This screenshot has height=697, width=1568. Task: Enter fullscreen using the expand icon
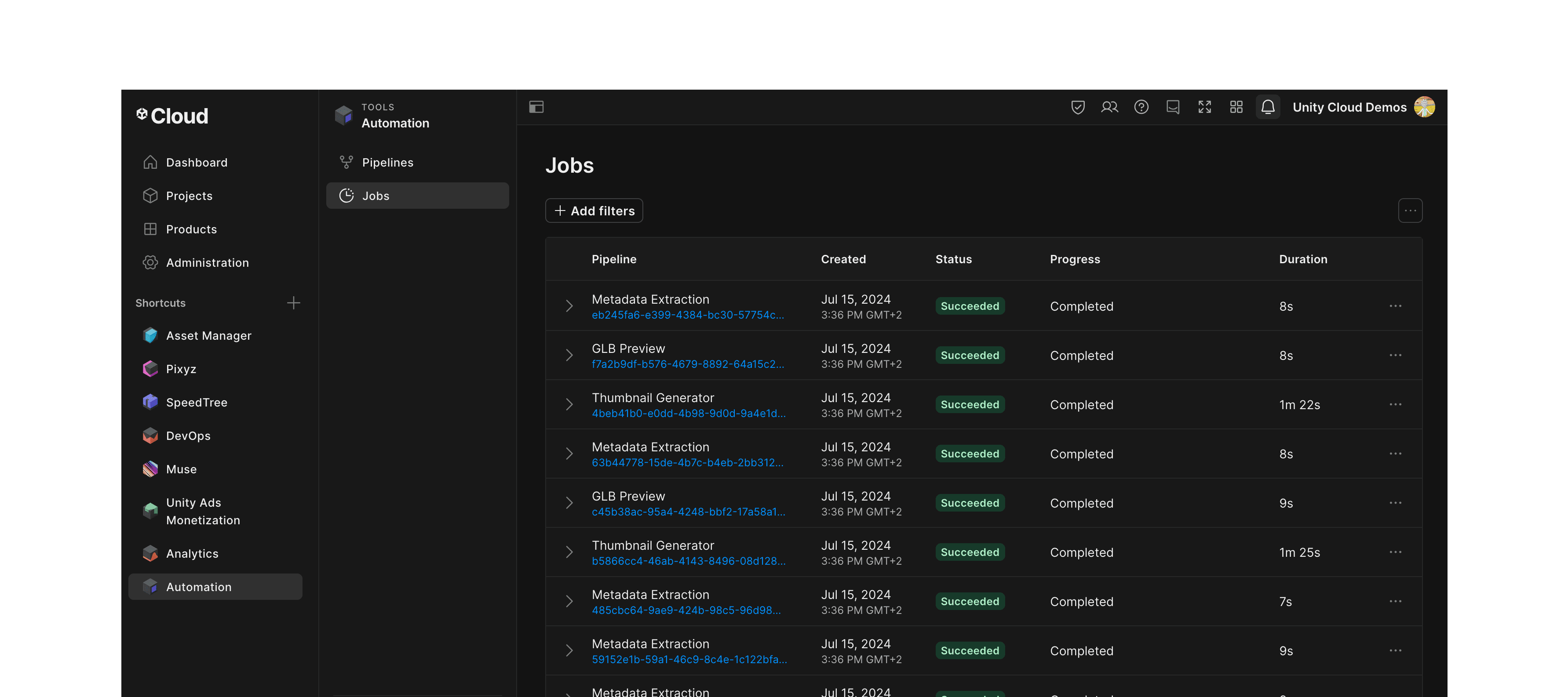tap(1205, 106)
